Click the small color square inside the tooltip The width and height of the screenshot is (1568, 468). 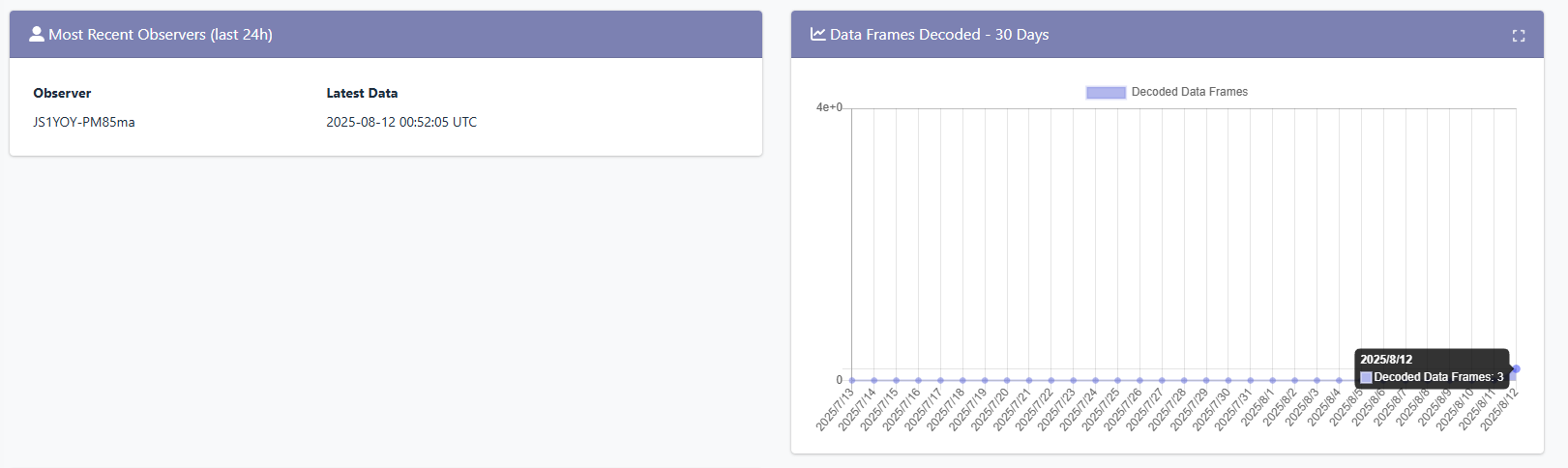coord(1366,377)
